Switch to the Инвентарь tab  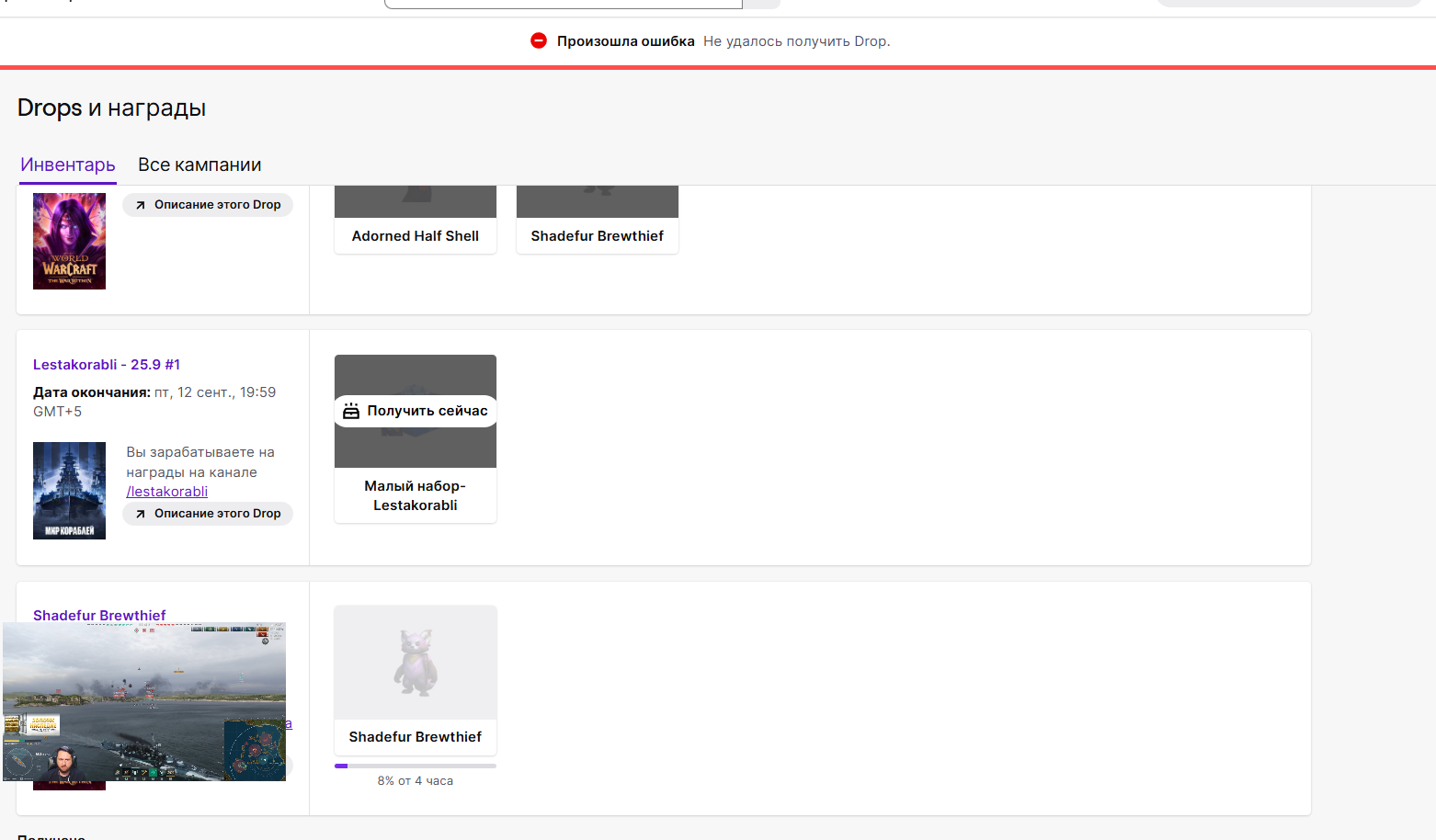tap(68, 165)
